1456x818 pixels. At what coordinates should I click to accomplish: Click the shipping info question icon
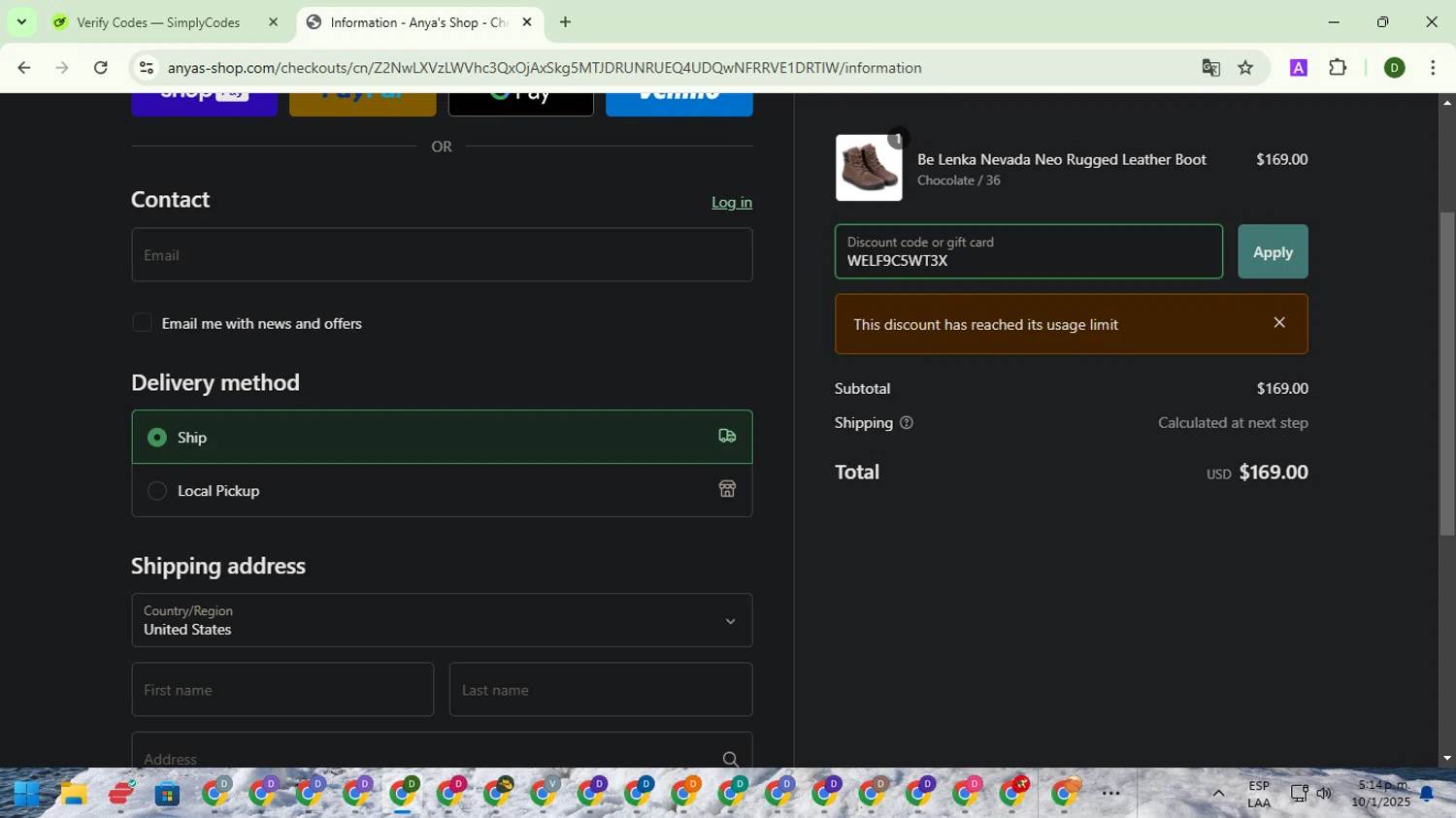(907, 423)
